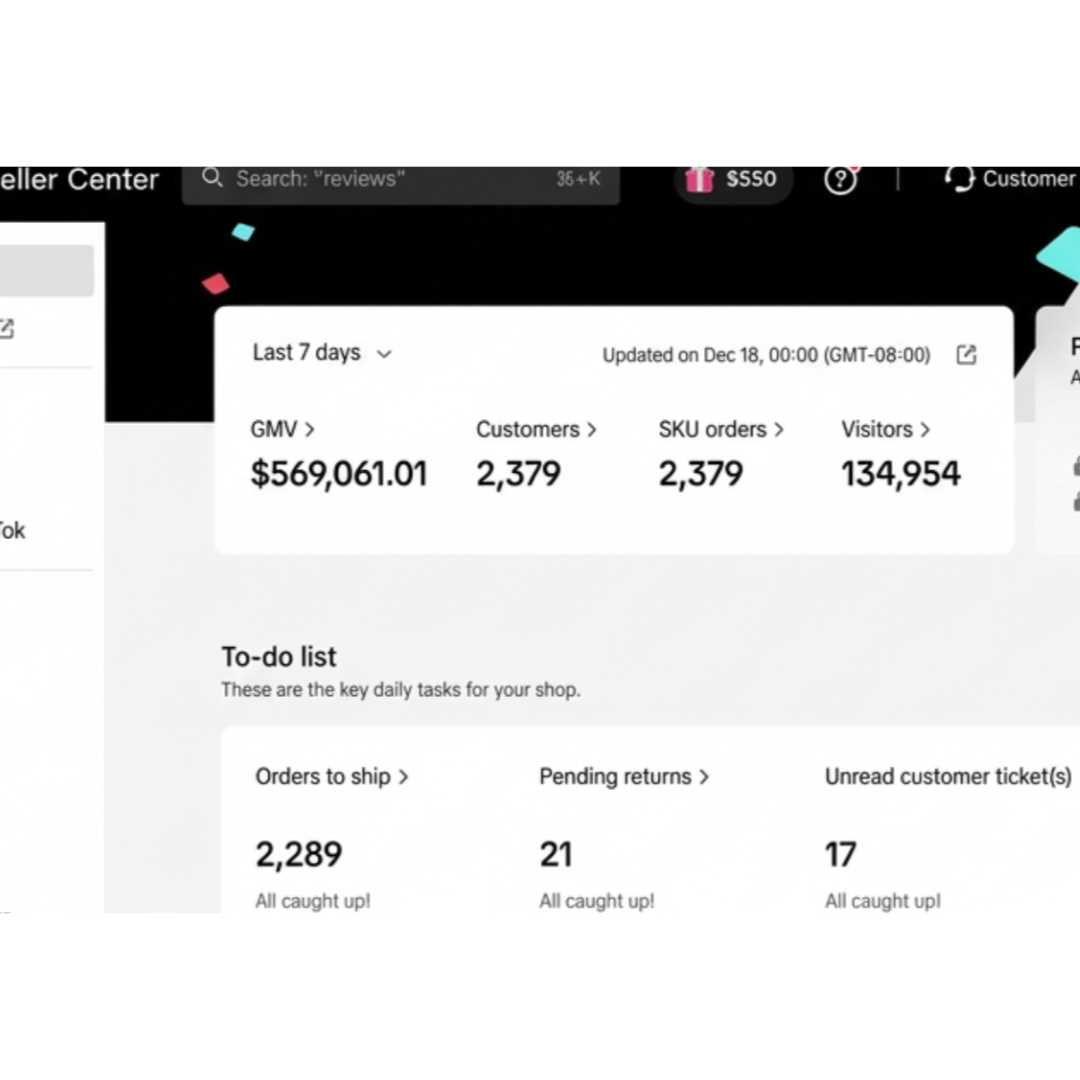Viewport: 1080px width, 1080px height.
Task: Select the sidebar item ending in "Tok"
Action: (x=12, y=530)
